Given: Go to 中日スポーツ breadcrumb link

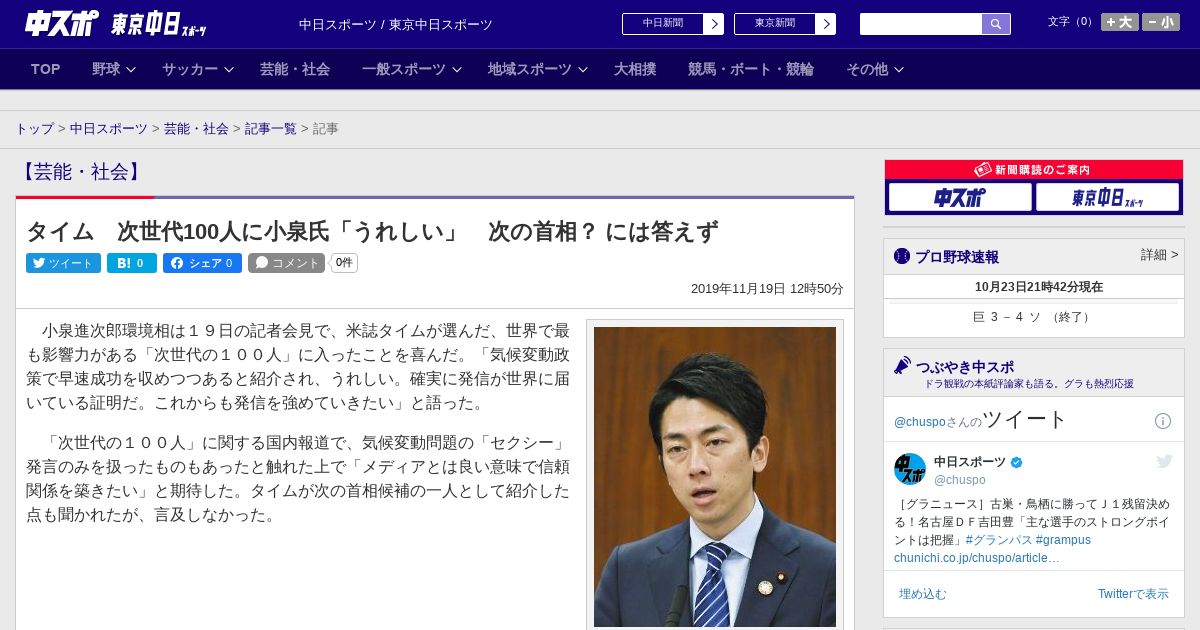Looking at the screenshot, I should coord(109,129).
